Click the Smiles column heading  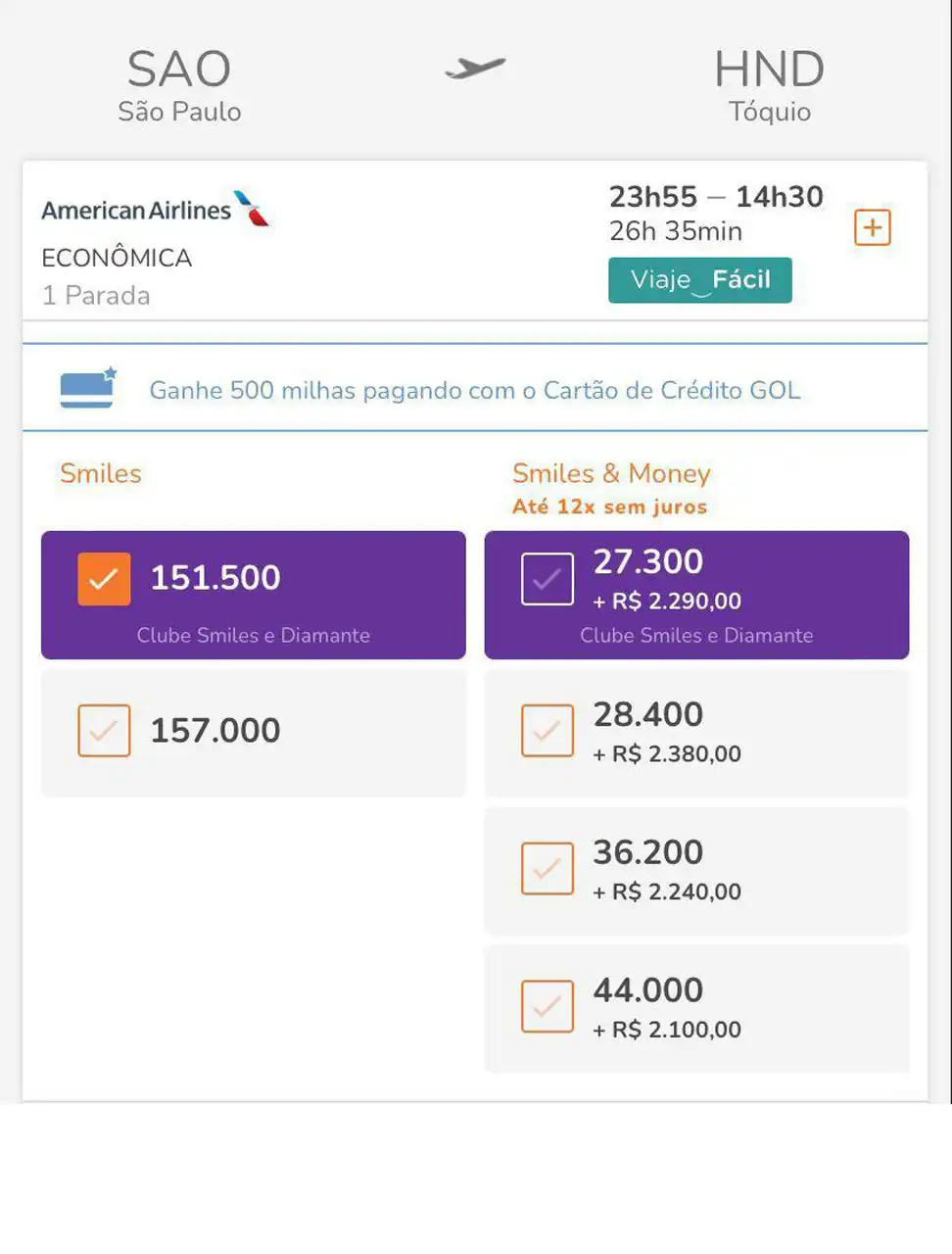tap(101, 473)
